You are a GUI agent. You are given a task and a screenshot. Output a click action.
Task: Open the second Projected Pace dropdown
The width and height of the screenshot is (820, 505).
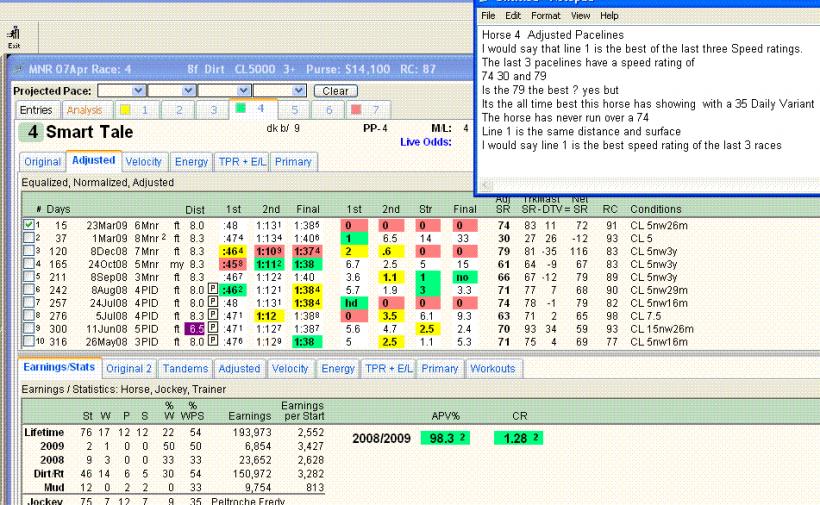click(189, 90)
